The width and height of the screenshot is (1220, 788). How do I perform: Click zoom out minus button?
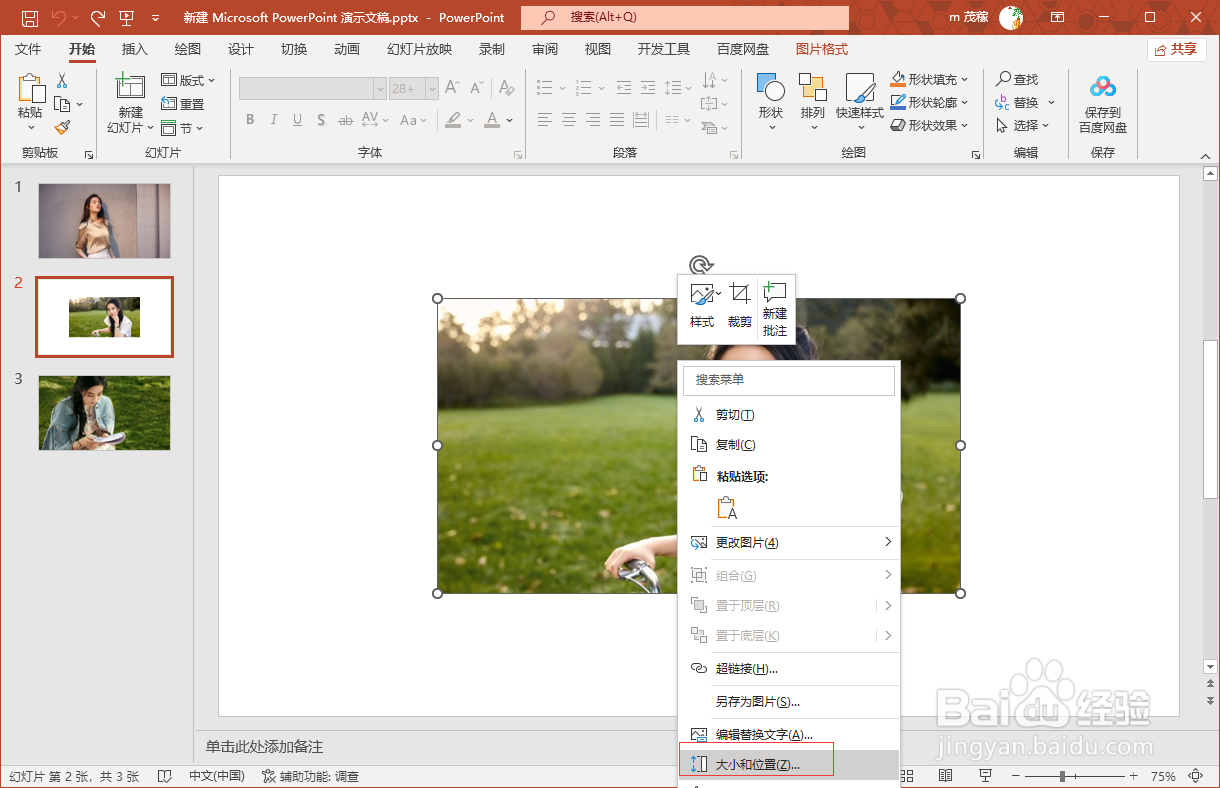1018,776
